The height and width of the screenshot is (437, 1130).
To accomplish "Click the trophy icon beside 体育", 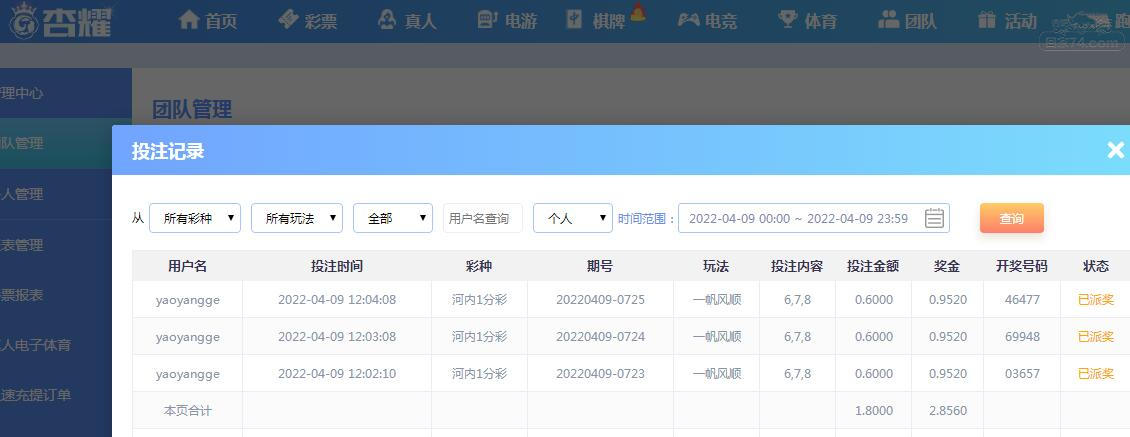I will click(788, 19).
